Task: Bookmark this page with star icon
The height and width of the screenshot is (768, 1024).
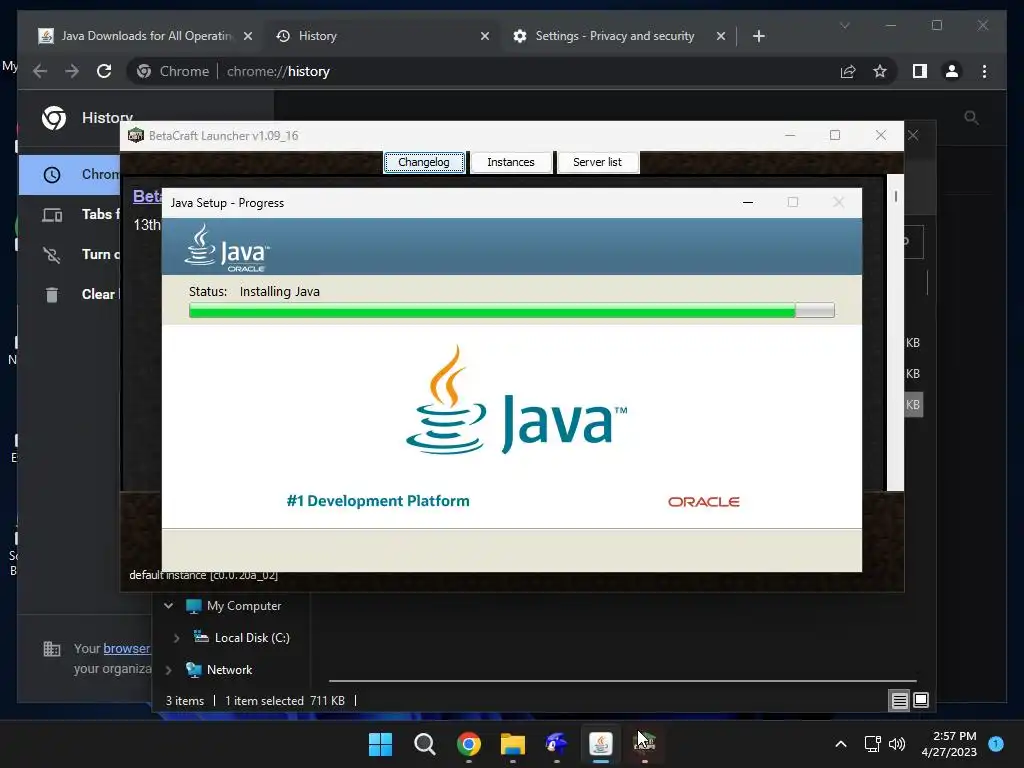Action: click(880, 71)
